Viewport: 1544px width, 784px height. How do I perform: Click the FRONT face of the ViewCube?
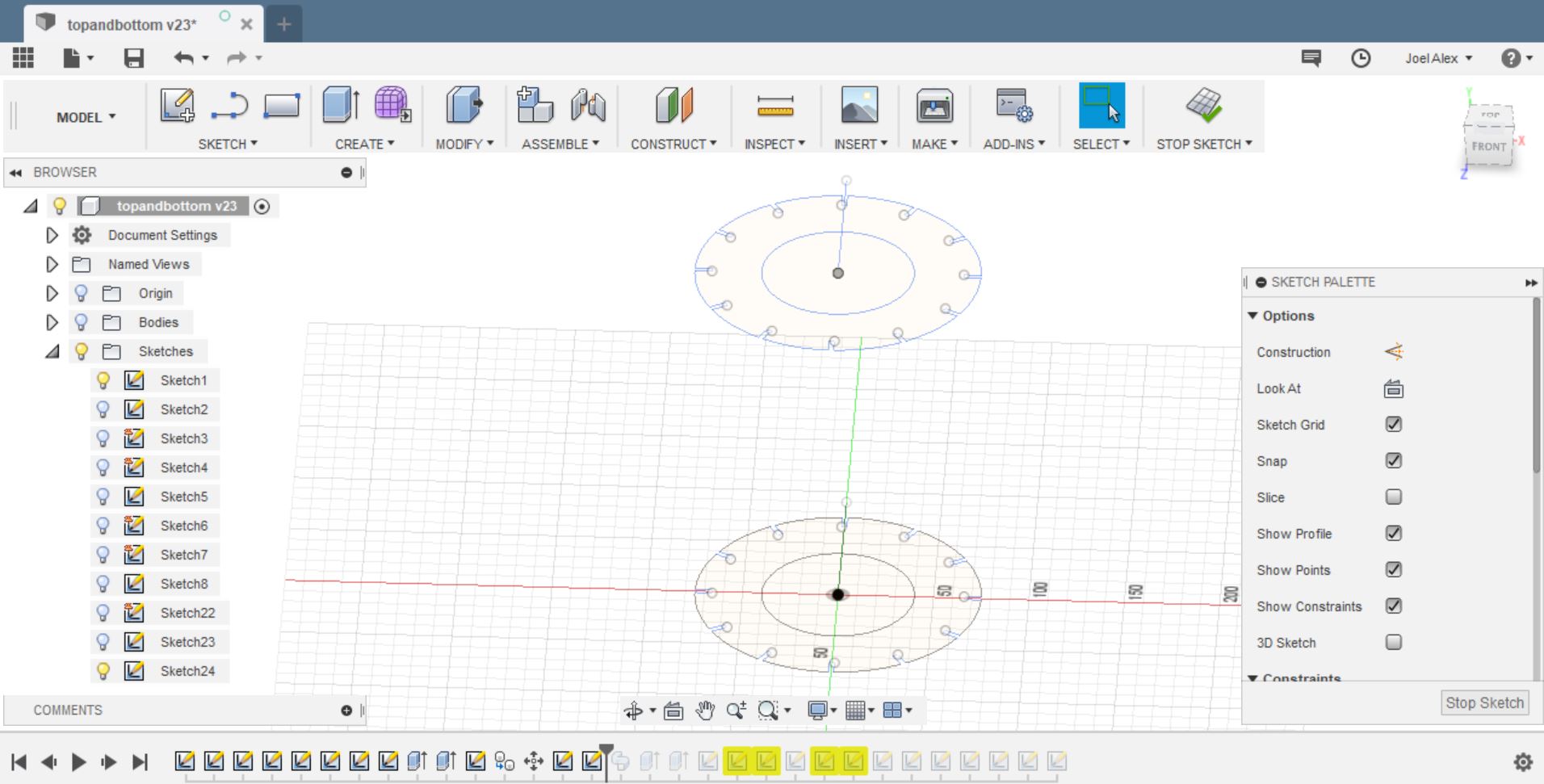pos(1488,146)
